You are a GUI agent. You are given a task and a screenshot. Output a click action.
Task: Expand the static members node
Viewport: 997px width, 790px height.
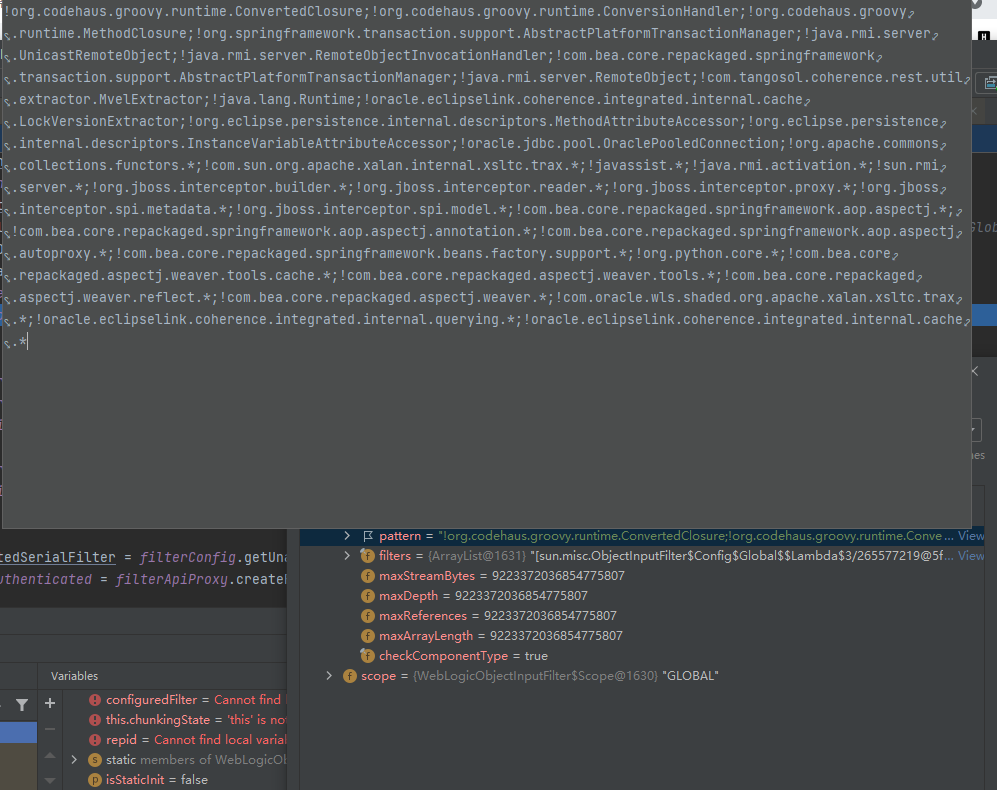74,759
